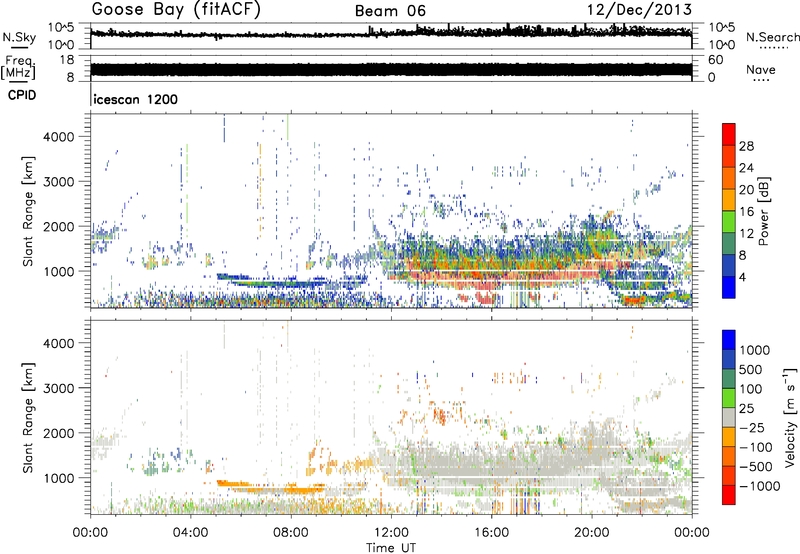Click the '-100' velocity colorbar label
Screen dimensions: 800x554
tap(756, 447)
